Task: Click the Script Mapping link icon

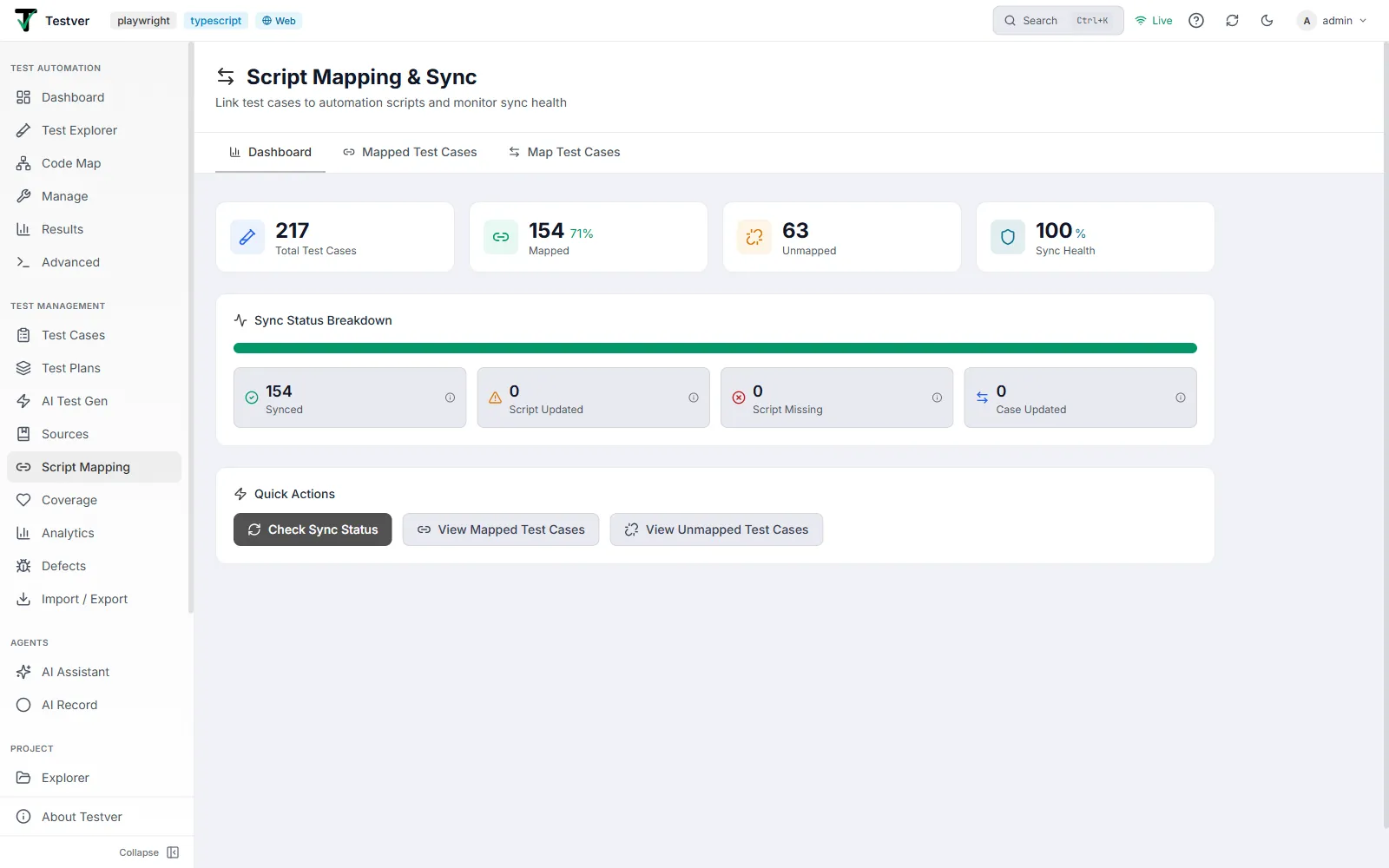Action: click(23, 467)
